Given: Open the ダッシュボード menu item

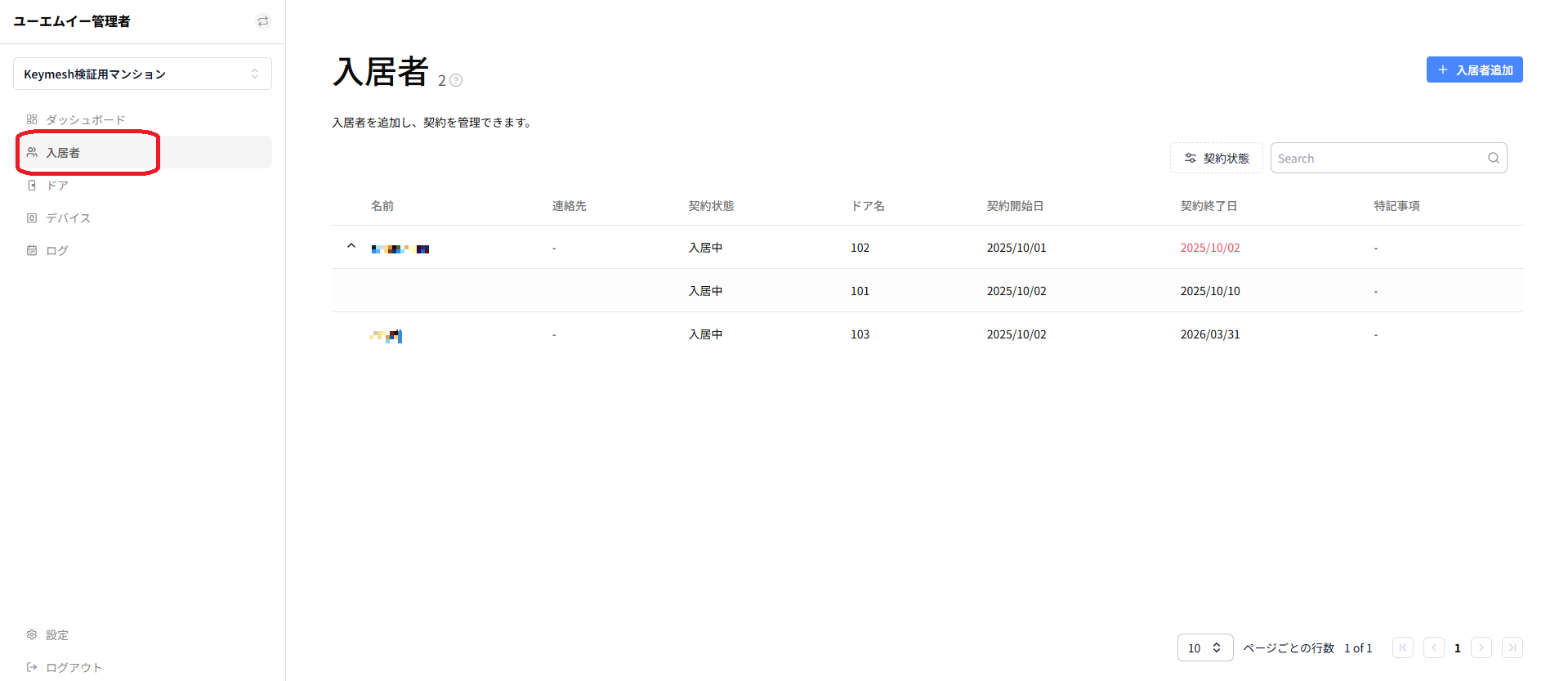Looking at the screenshot, I should point(76,119).
